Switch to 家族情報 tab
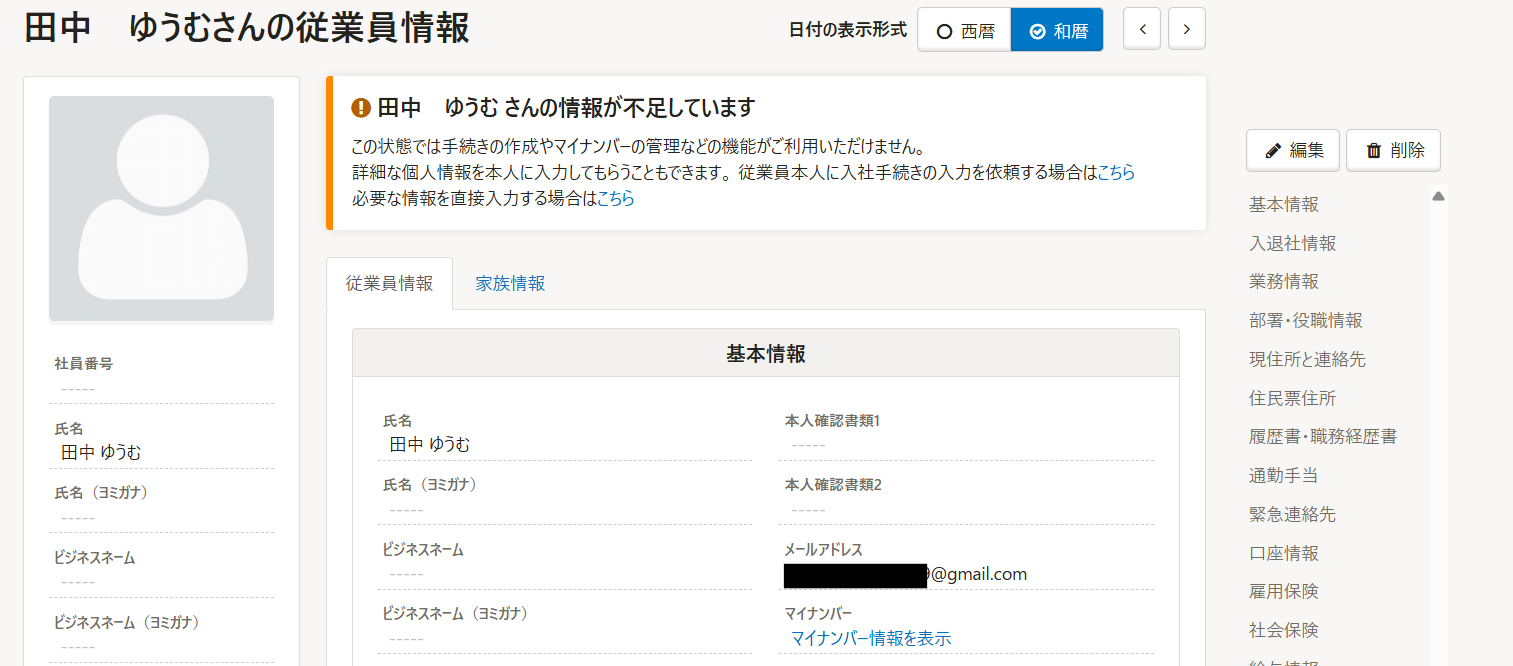 click(510, 283)
